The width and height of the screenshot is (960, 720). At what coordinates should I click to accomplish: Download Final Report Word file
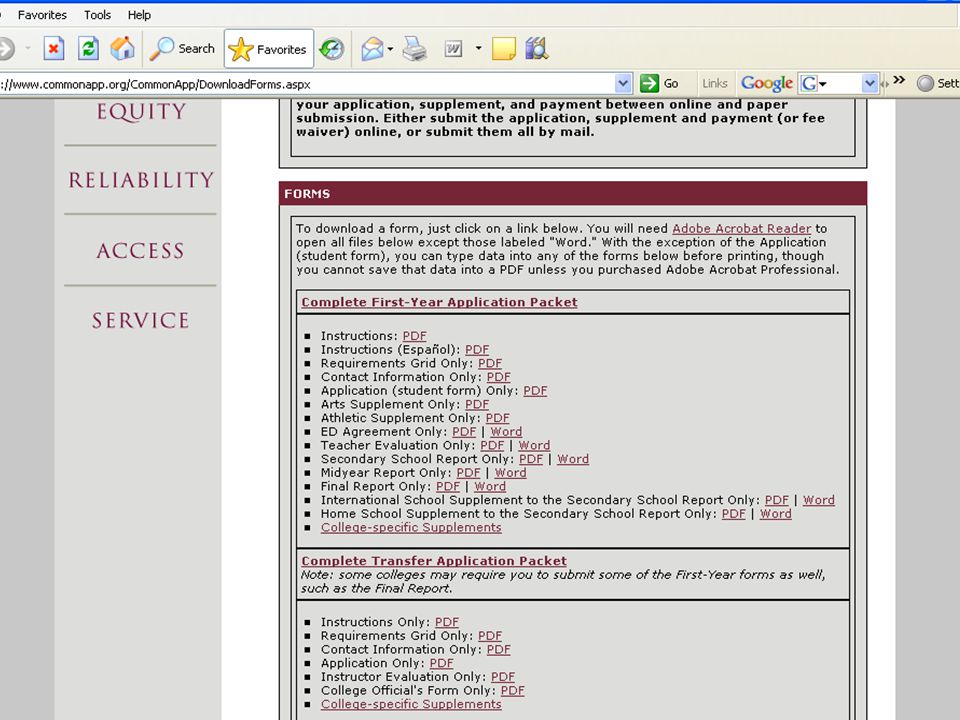tap(490, 486)
